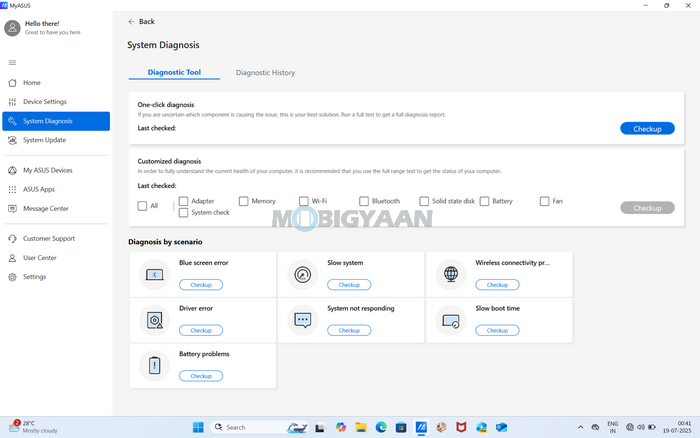Viewport: 700px width, 438px height.
Task: Click the volume icon in system tray
Action: tap(641, 427)
